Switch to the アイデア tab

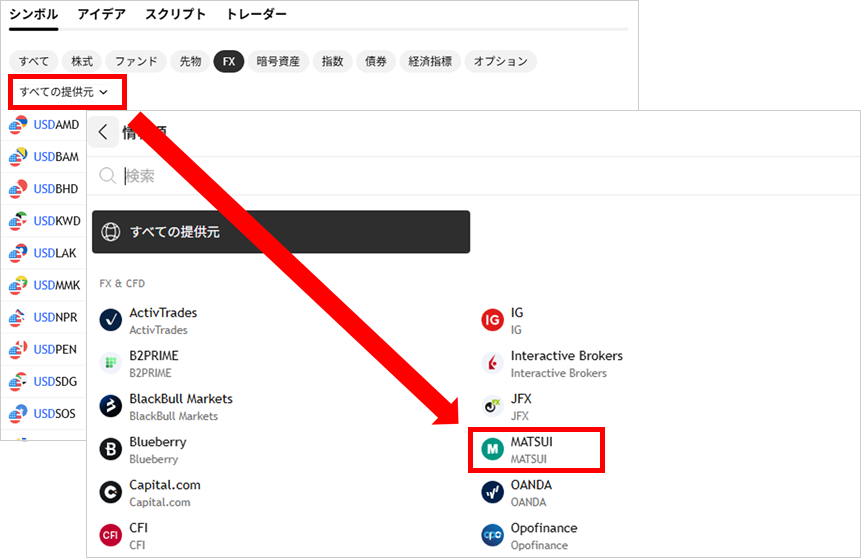[x=102, y=14]
